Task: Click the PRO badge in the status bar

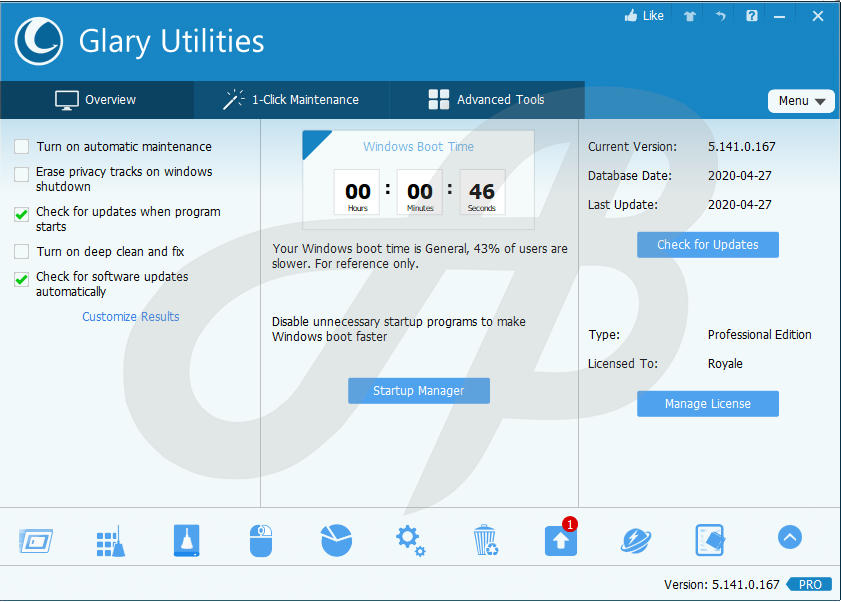Action: [809, 584]
